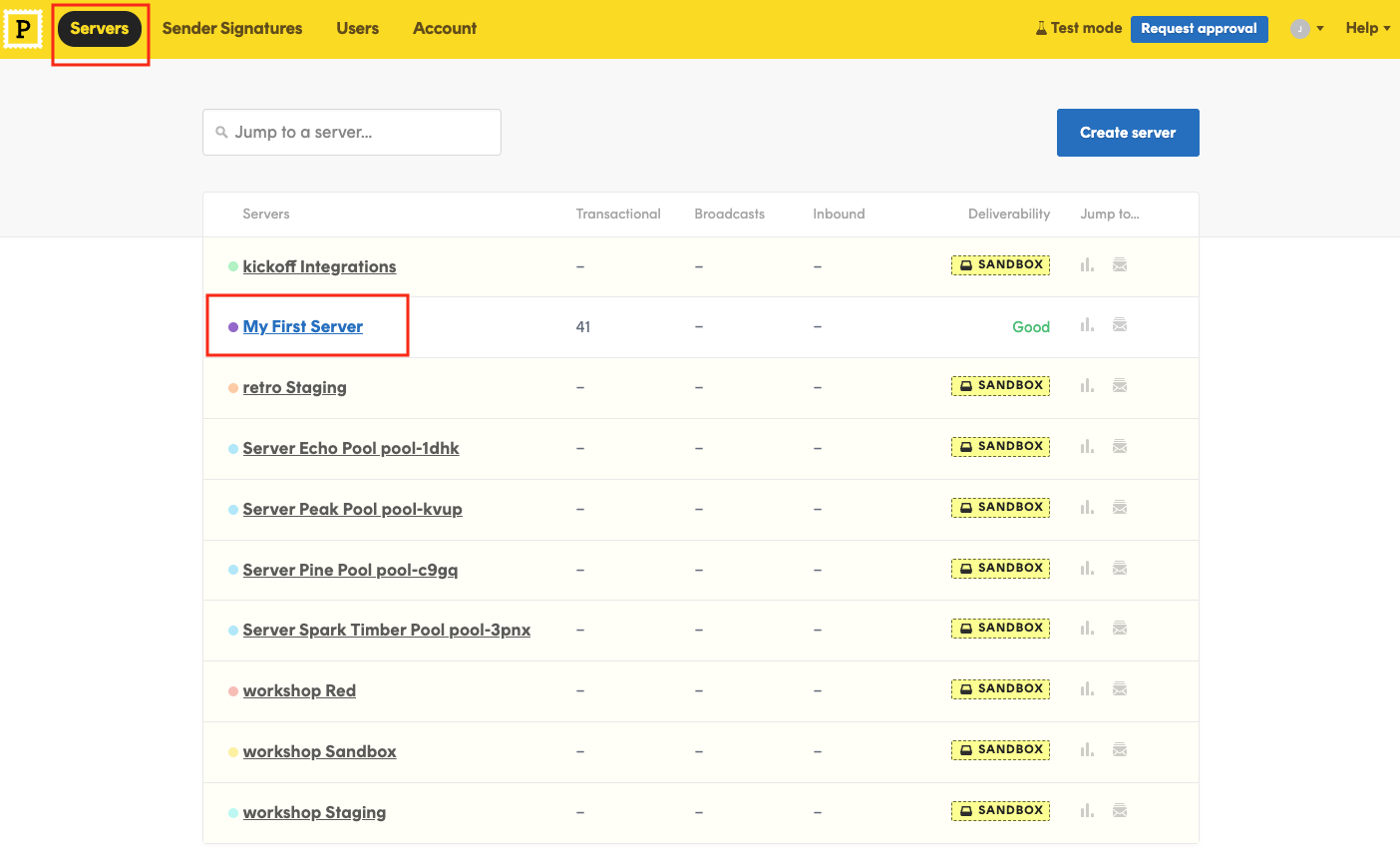The height and width of the screenshot is (866, 1400).
Task: Open statistics icon for Server Spark Timber Pool
Action: coord(1087,628)
